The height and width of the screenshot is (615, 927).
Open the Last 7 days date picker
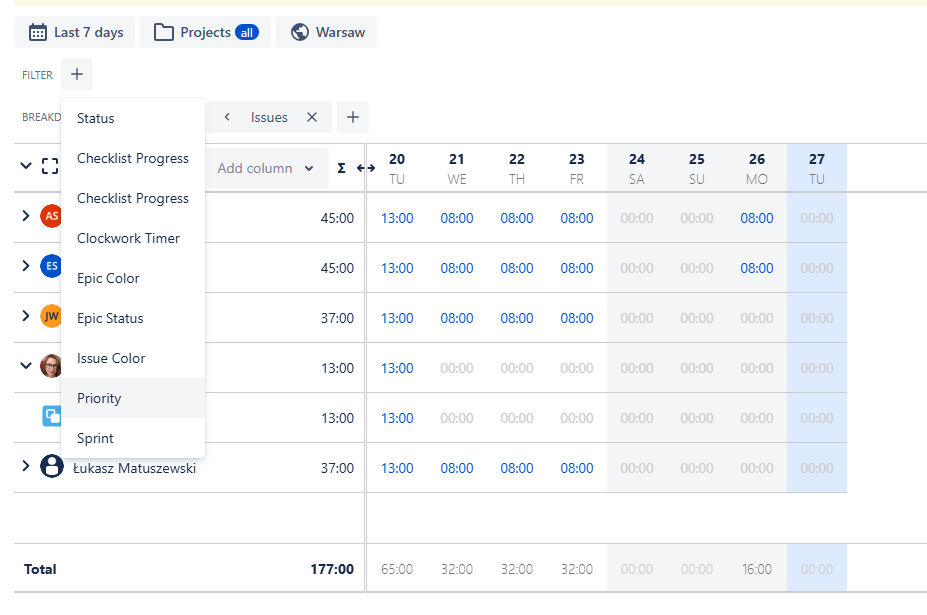[76, 32]
